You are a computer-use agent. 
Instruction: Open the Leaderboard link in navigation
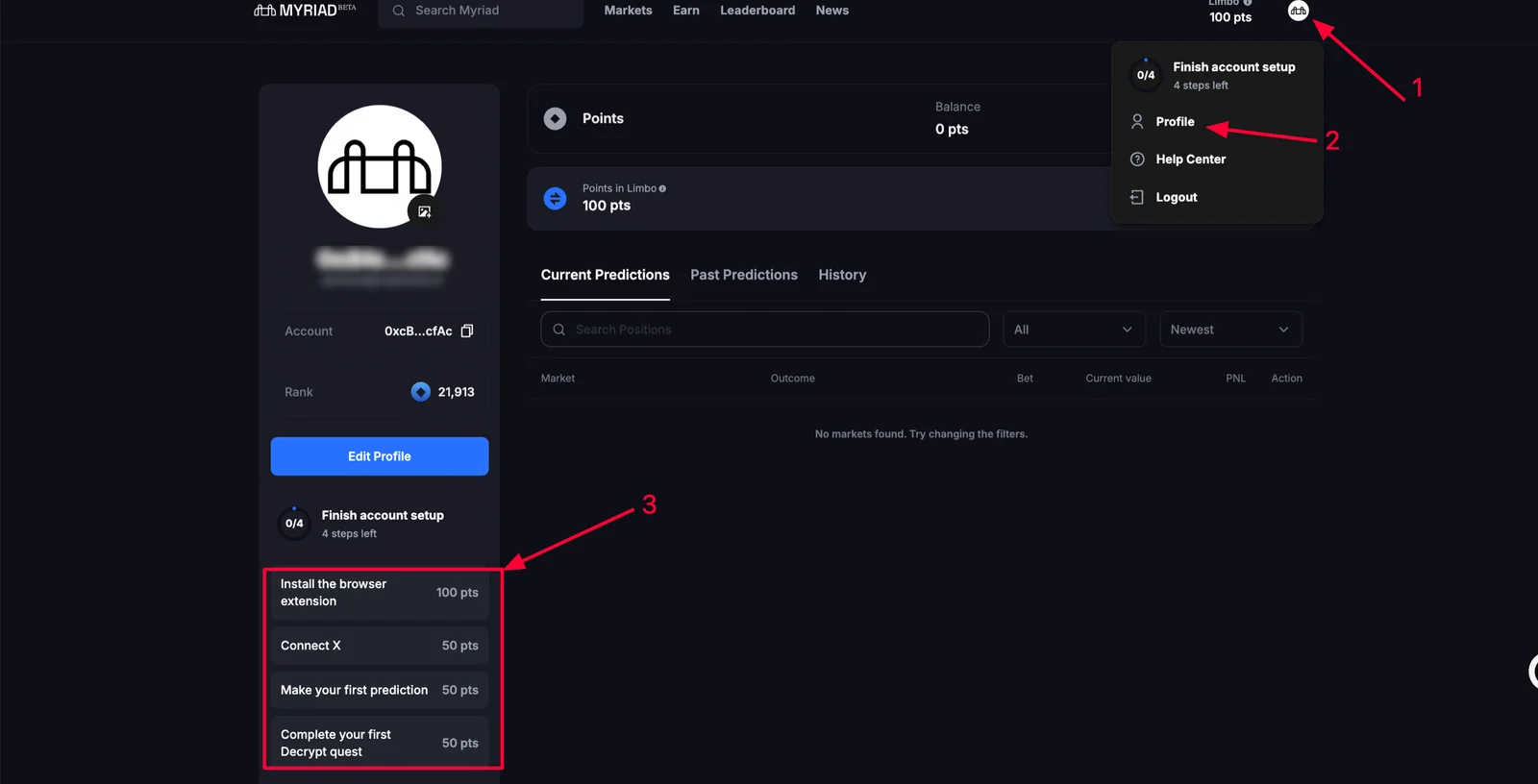click(757, 11)
